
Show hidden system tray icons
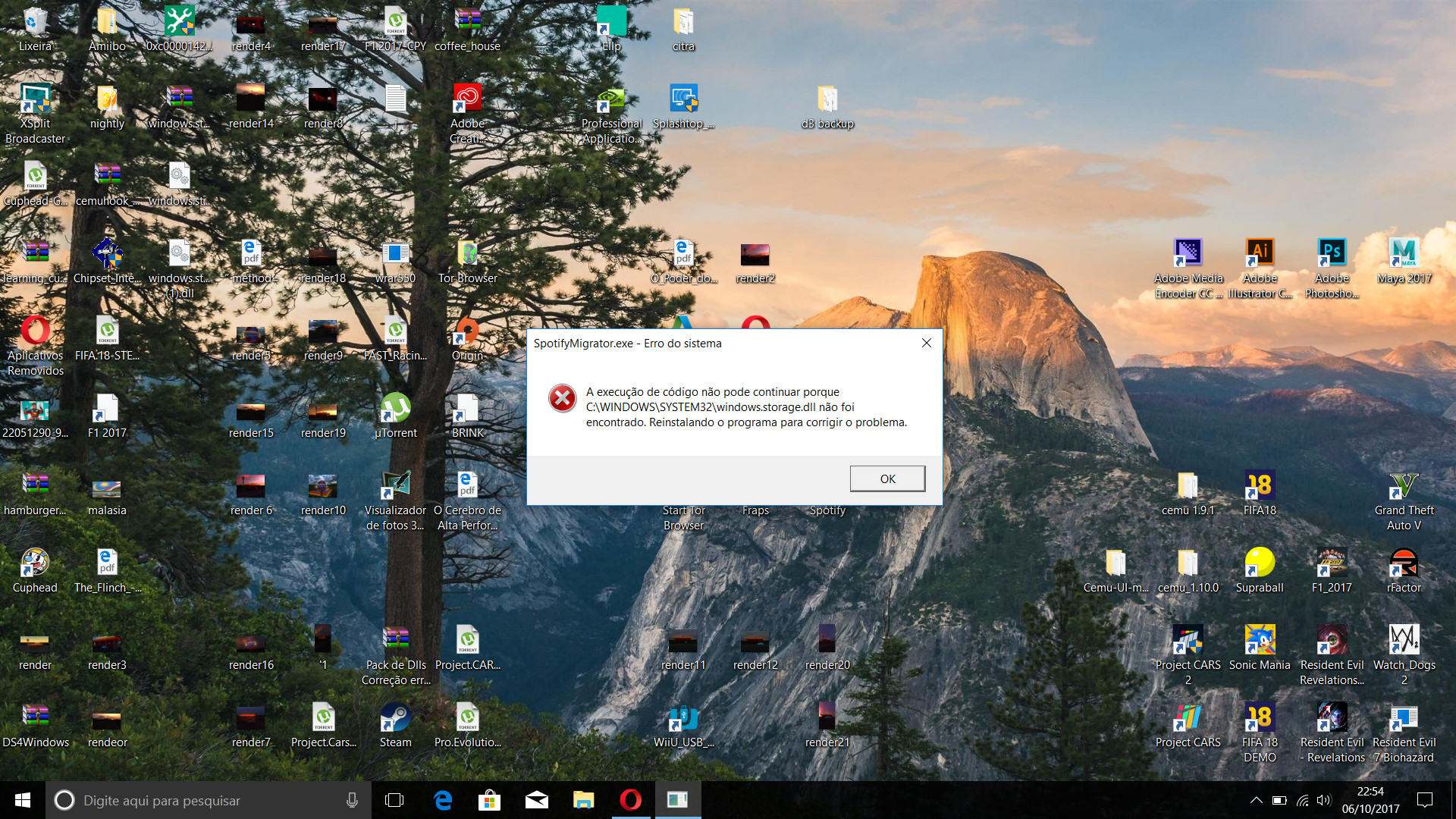click(1256, 800)
